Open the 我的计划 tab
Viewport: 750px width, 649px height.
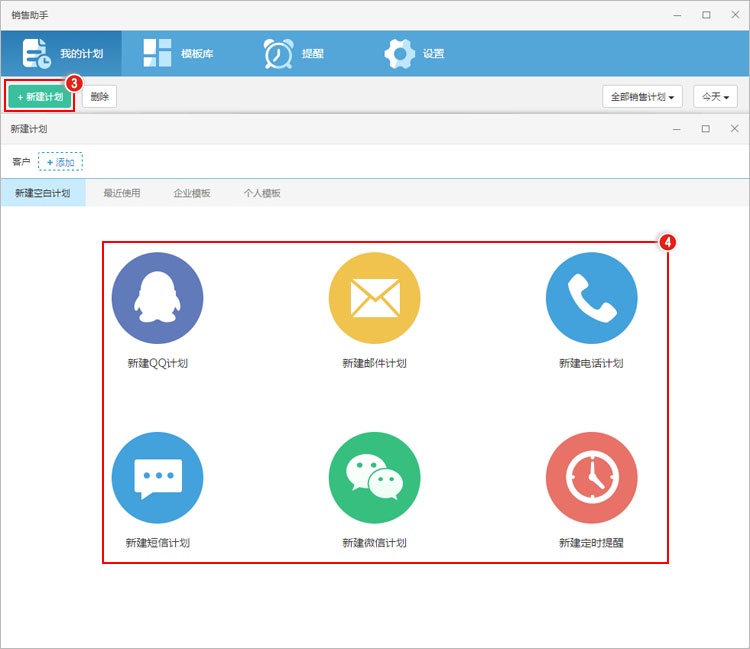pyautogui.click(x=61, y=53)
